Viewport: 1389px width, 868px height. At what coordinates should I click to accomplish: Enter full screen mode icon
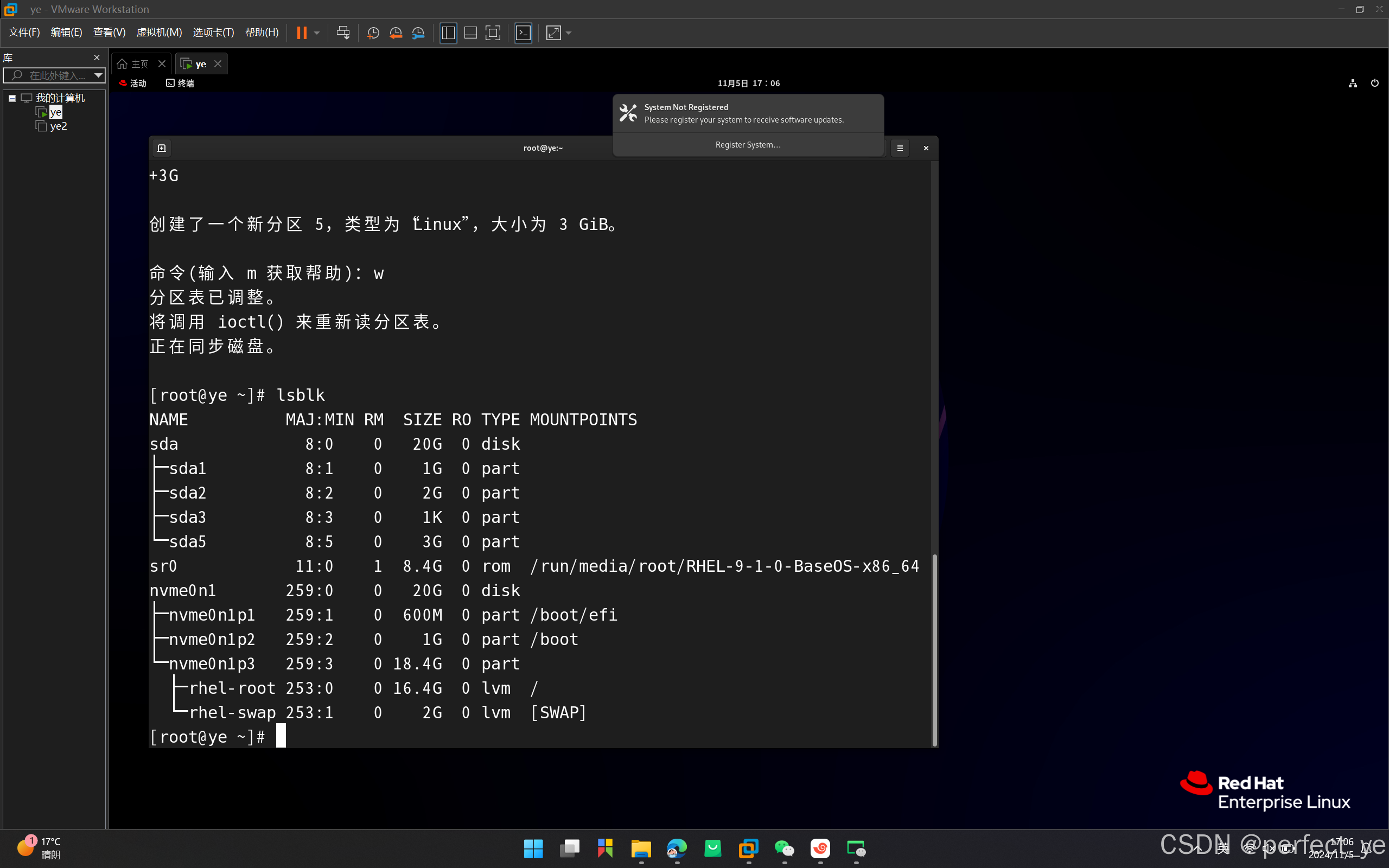point(493,33)
